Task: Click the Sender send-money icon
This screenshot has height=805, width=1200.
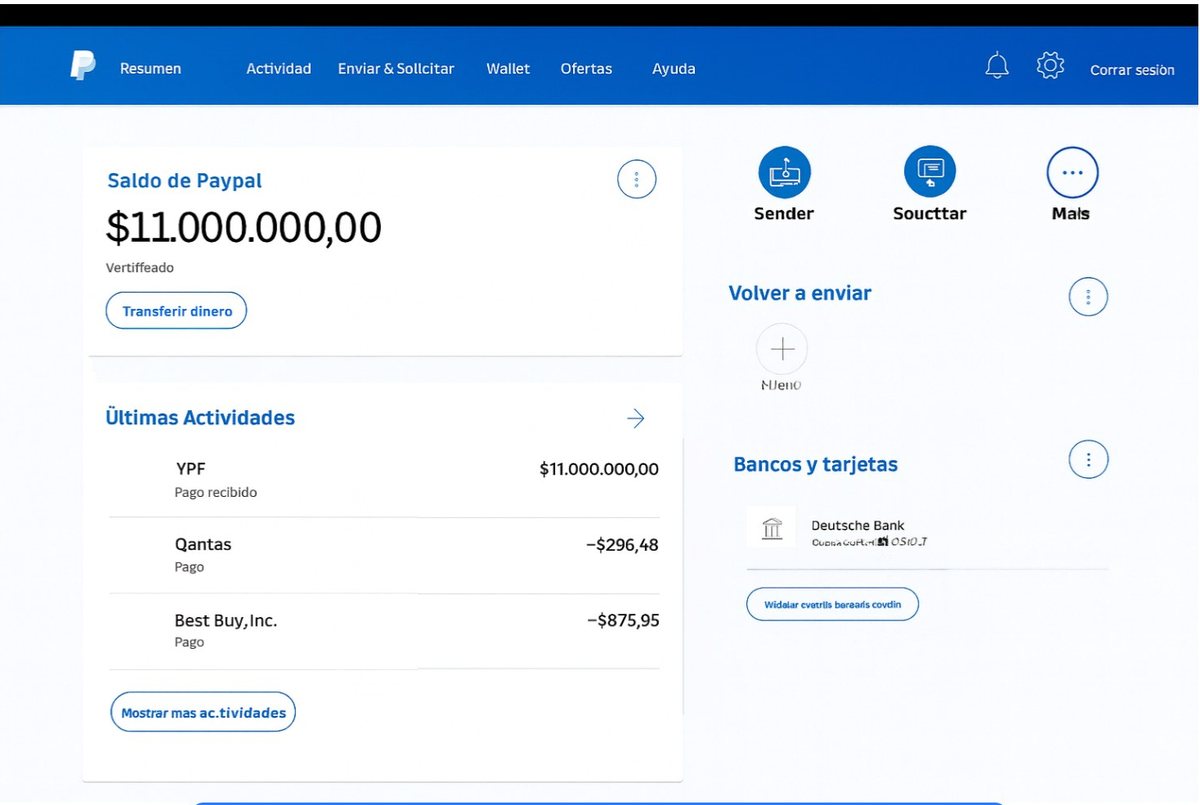Action: click(784, 172)
